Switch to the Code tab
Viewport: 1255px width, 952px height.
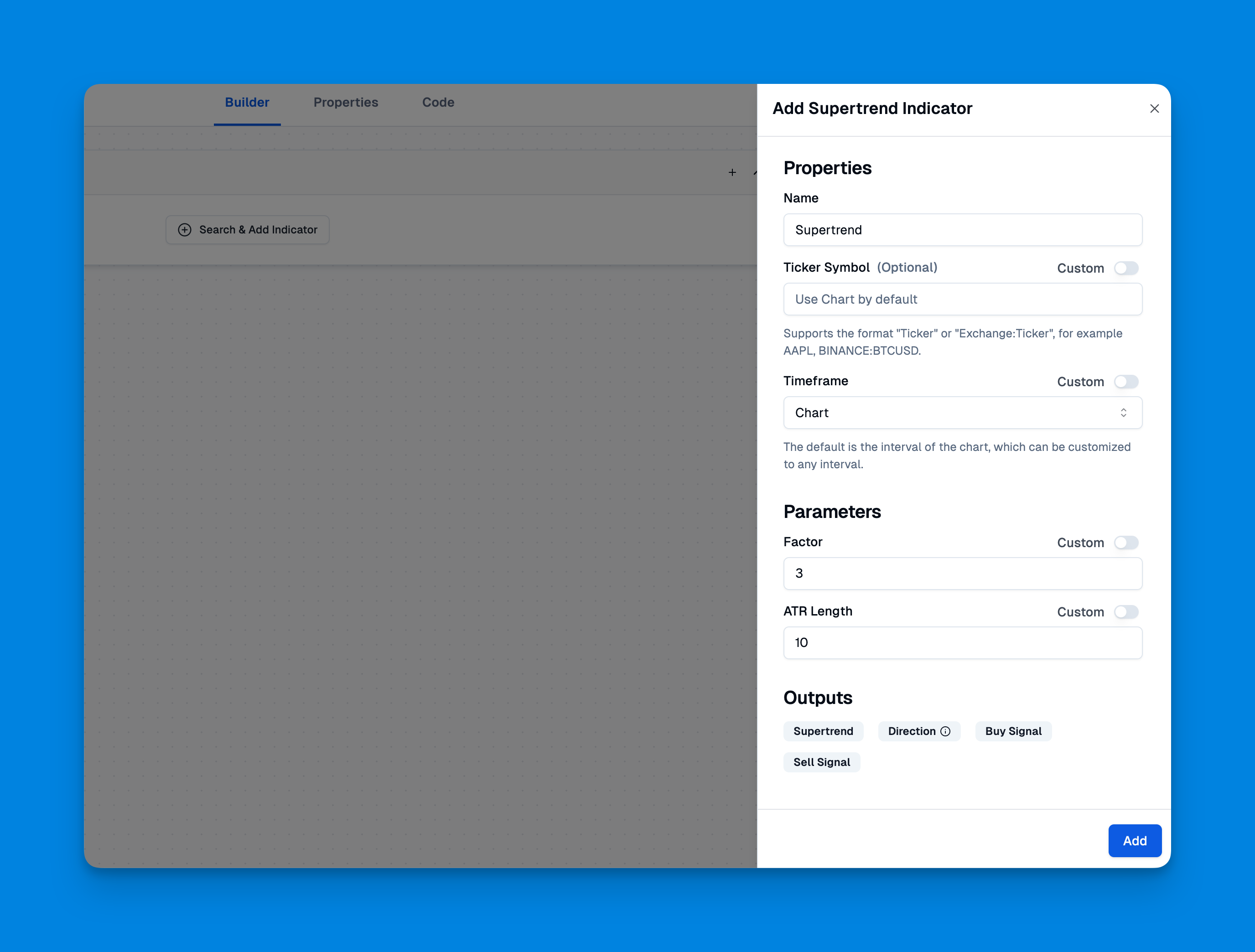438,101
